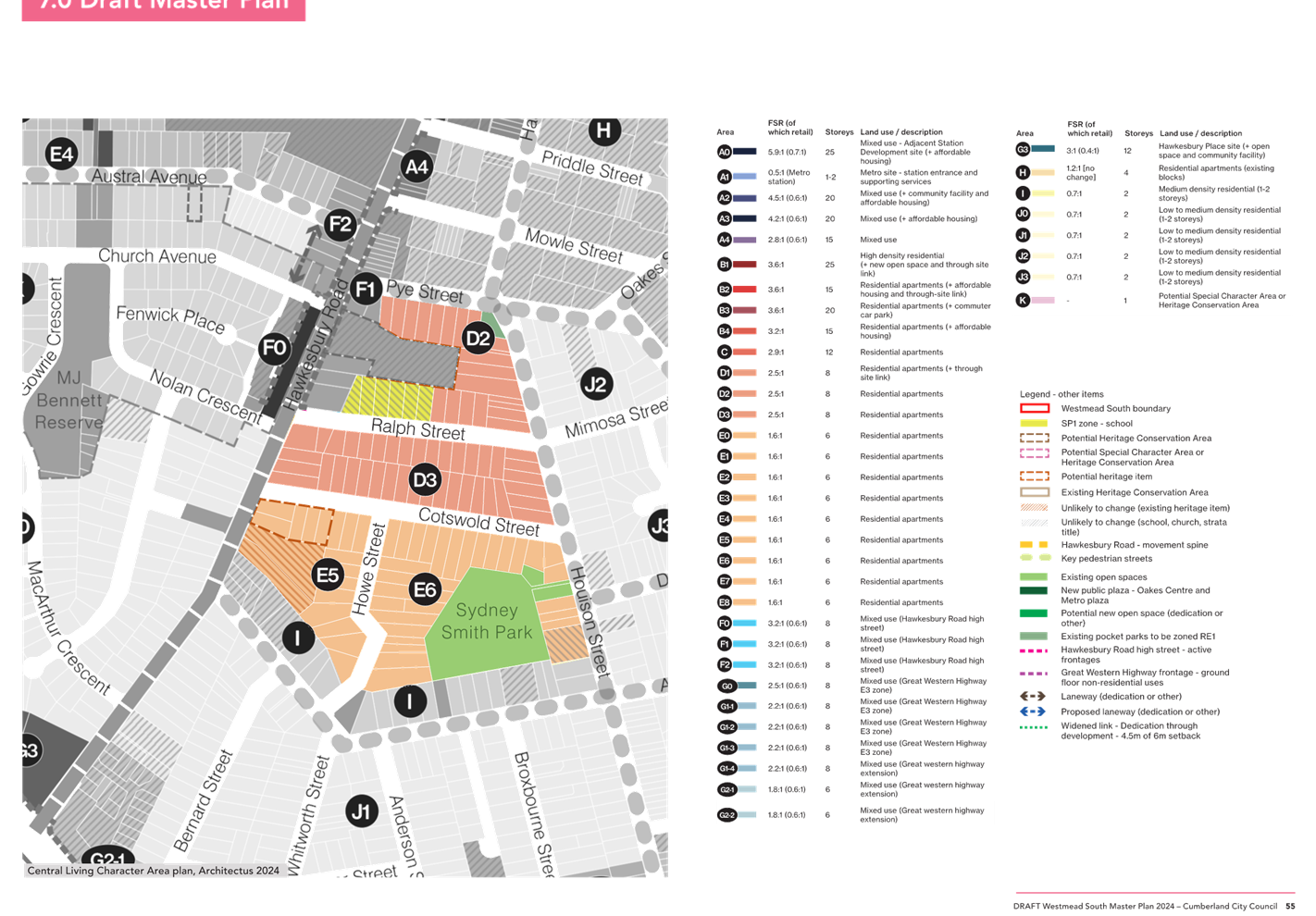The height and width of the screenshot is (916, 1316).
Task: Click the pink Draft Master Plan heading banner
Action: click(x=164, y=9)
